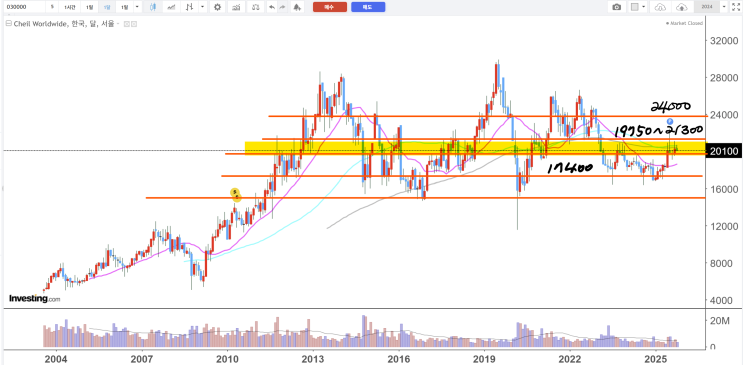Viewport: 743px width, 365px height.
Task: Select the bar chart style icon
Action: pyautogui.click(x=190, y=7)
